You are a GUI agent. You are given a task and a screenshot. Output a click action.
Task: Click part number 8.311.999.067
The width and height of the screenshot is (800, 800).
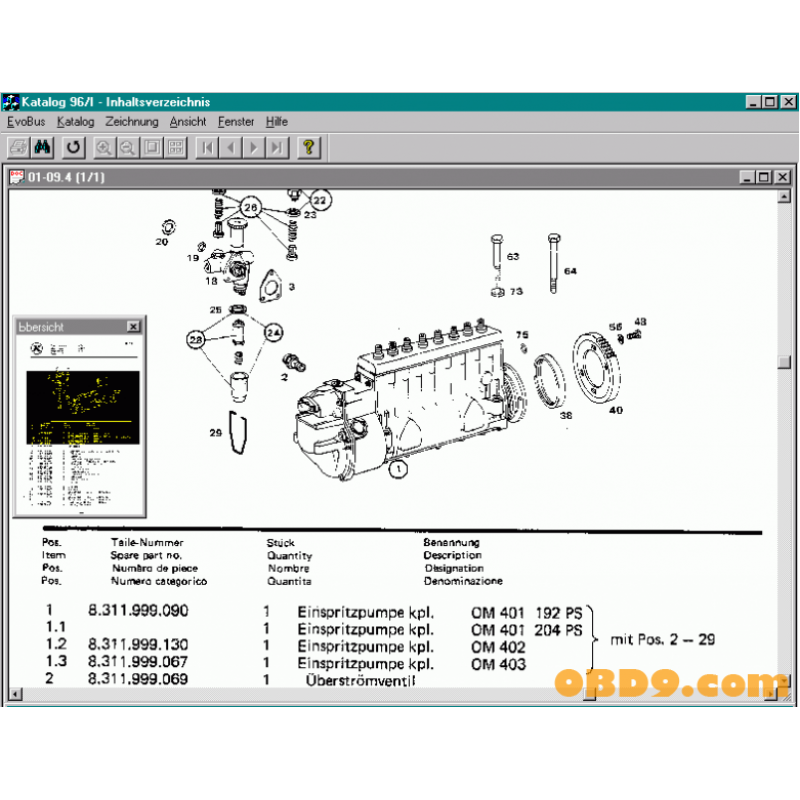(x=138, y=662)
